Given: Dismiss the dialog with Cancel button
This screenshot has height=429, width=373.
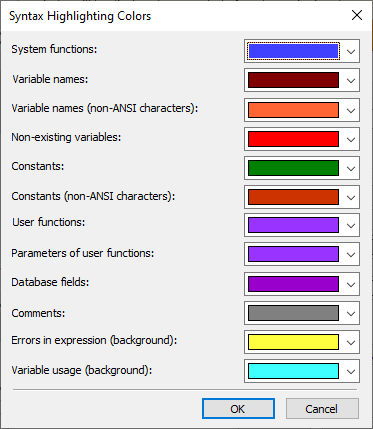Looking at the screenshot, I should pyautogui.click(x=322, y=409).
